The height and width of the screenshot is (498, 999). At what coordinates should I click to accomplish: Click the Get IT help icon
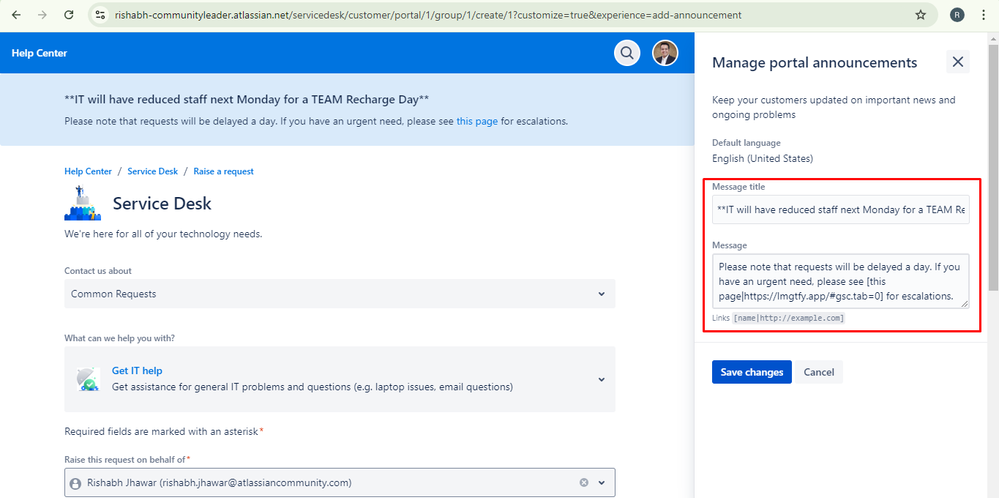pyautogui.click(x=88, y=379)
